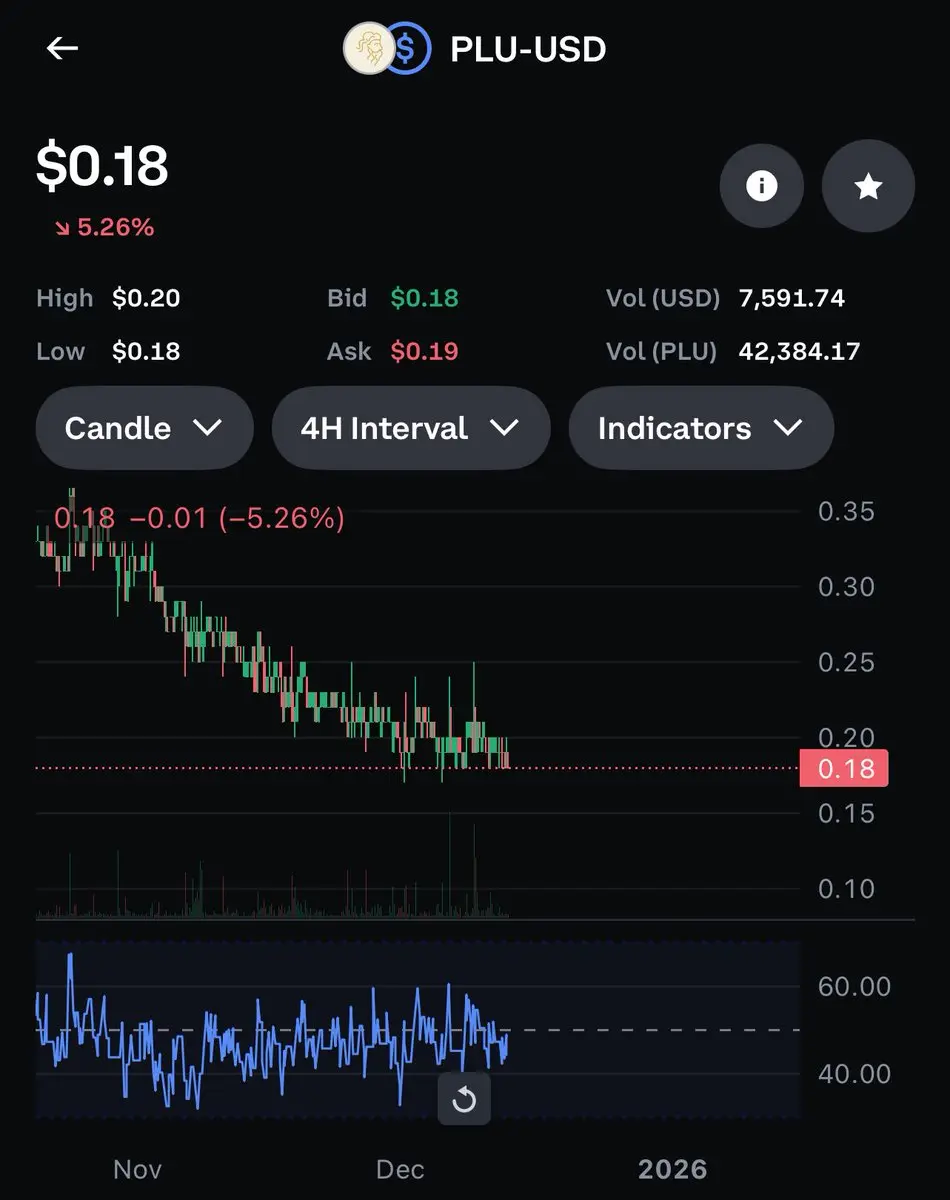Open the Indicators dropdown
950x1200 pixels.
700,428
